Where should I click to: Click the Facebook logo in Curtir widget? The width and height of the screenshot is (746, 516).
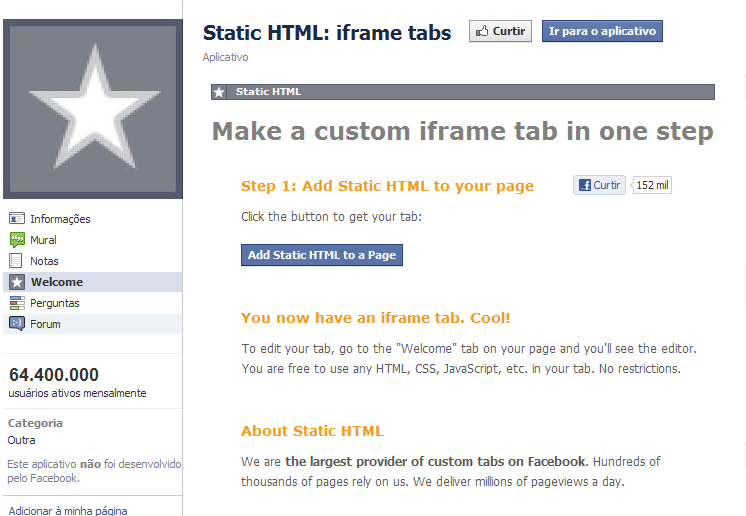pyautogui.click(x=585, y=185)
